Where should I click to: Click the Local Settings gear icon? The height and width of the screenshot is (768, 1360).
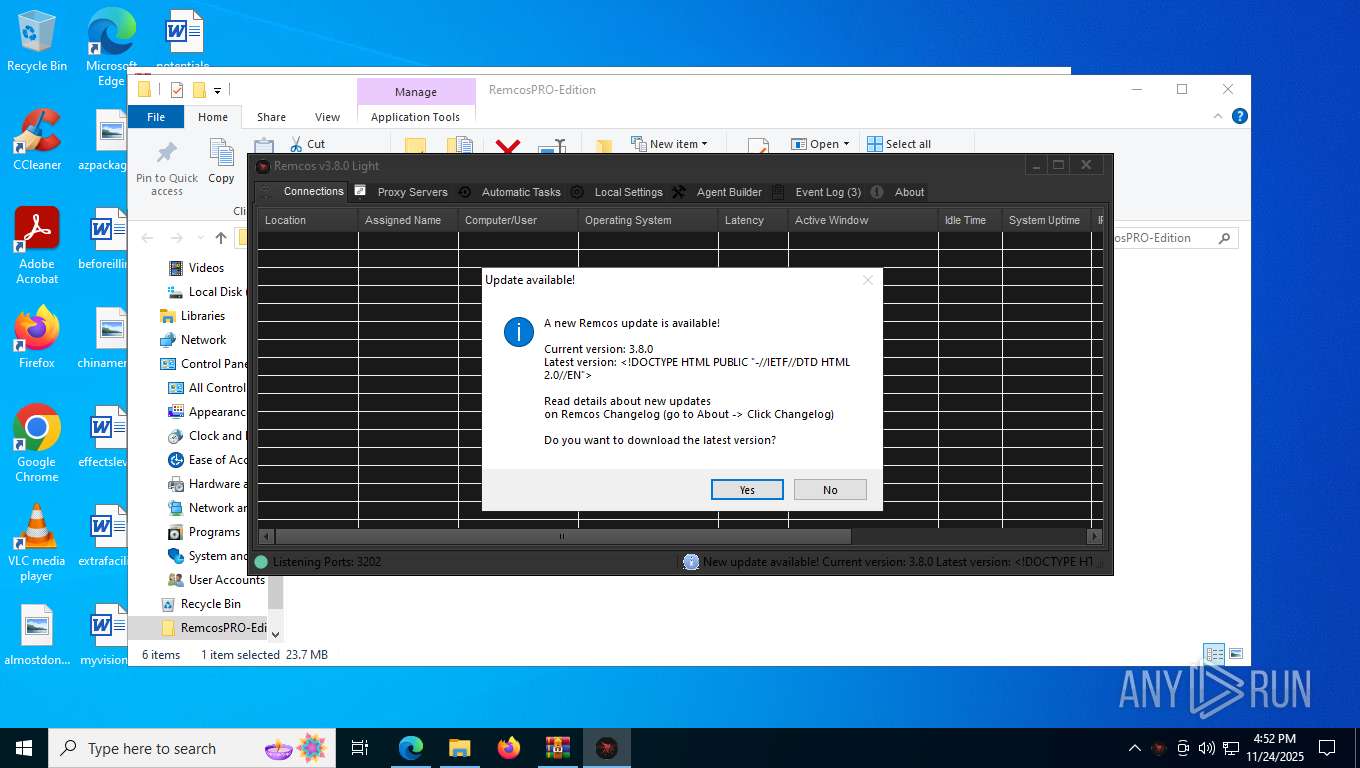(577, 192)
